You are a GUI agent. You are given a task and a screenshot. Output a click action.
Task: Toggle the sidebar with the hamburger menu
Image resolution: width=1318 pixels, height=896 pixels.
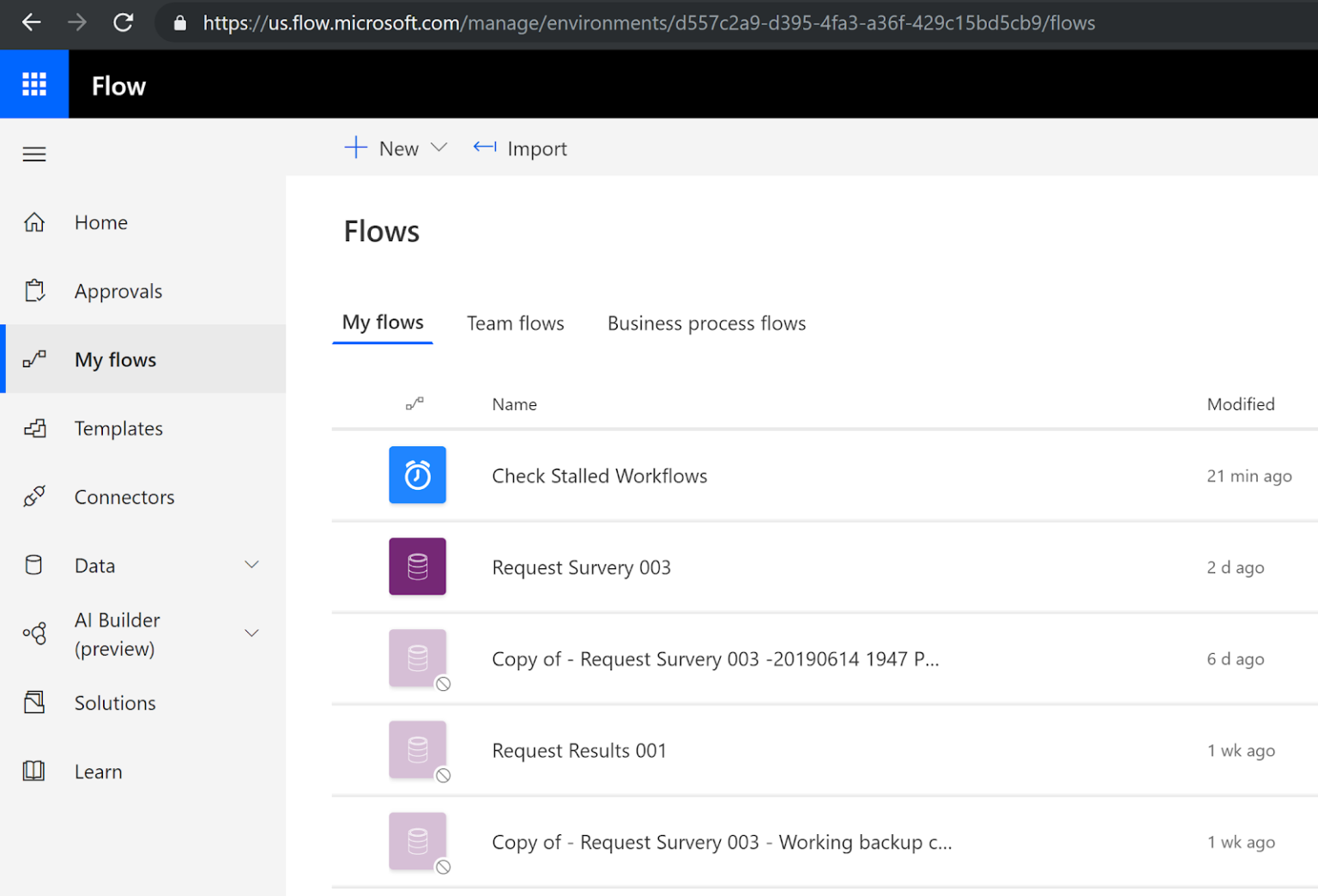(x=34, y=154)
